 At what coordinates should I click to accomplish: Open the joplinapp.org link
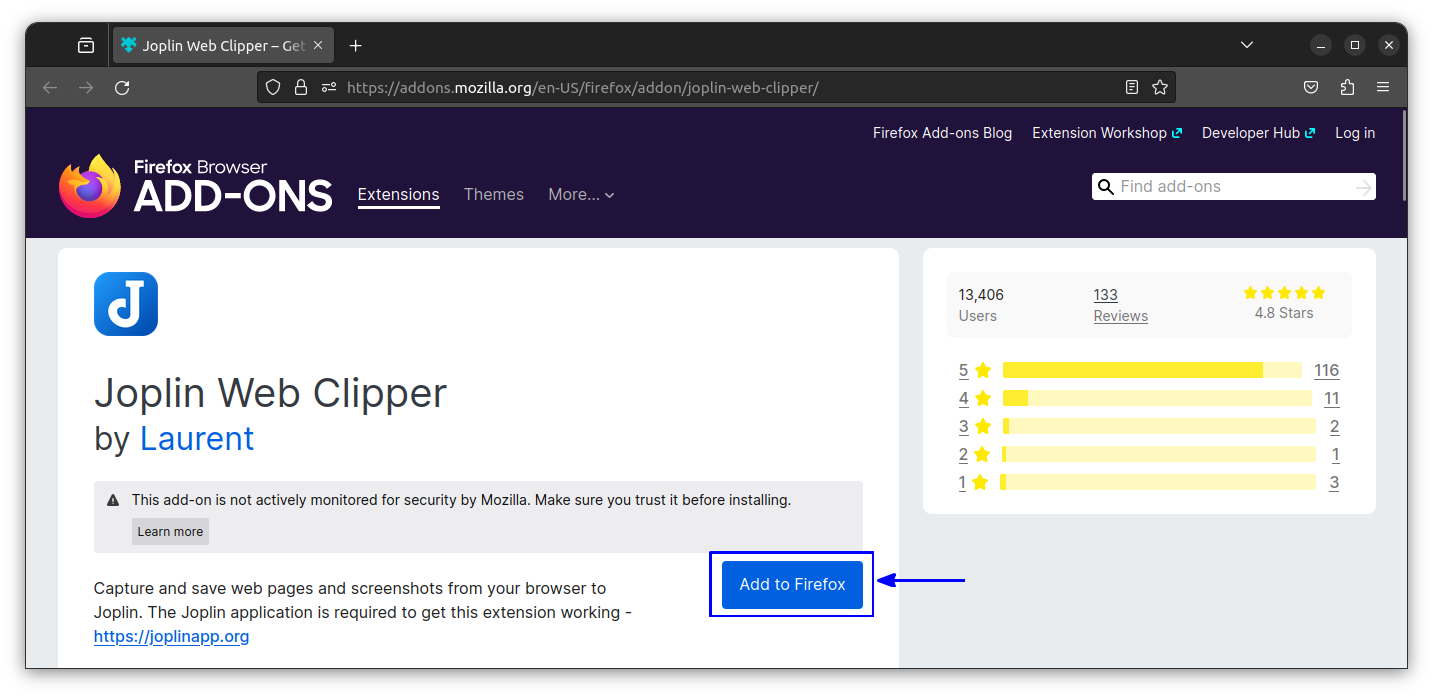171,636
